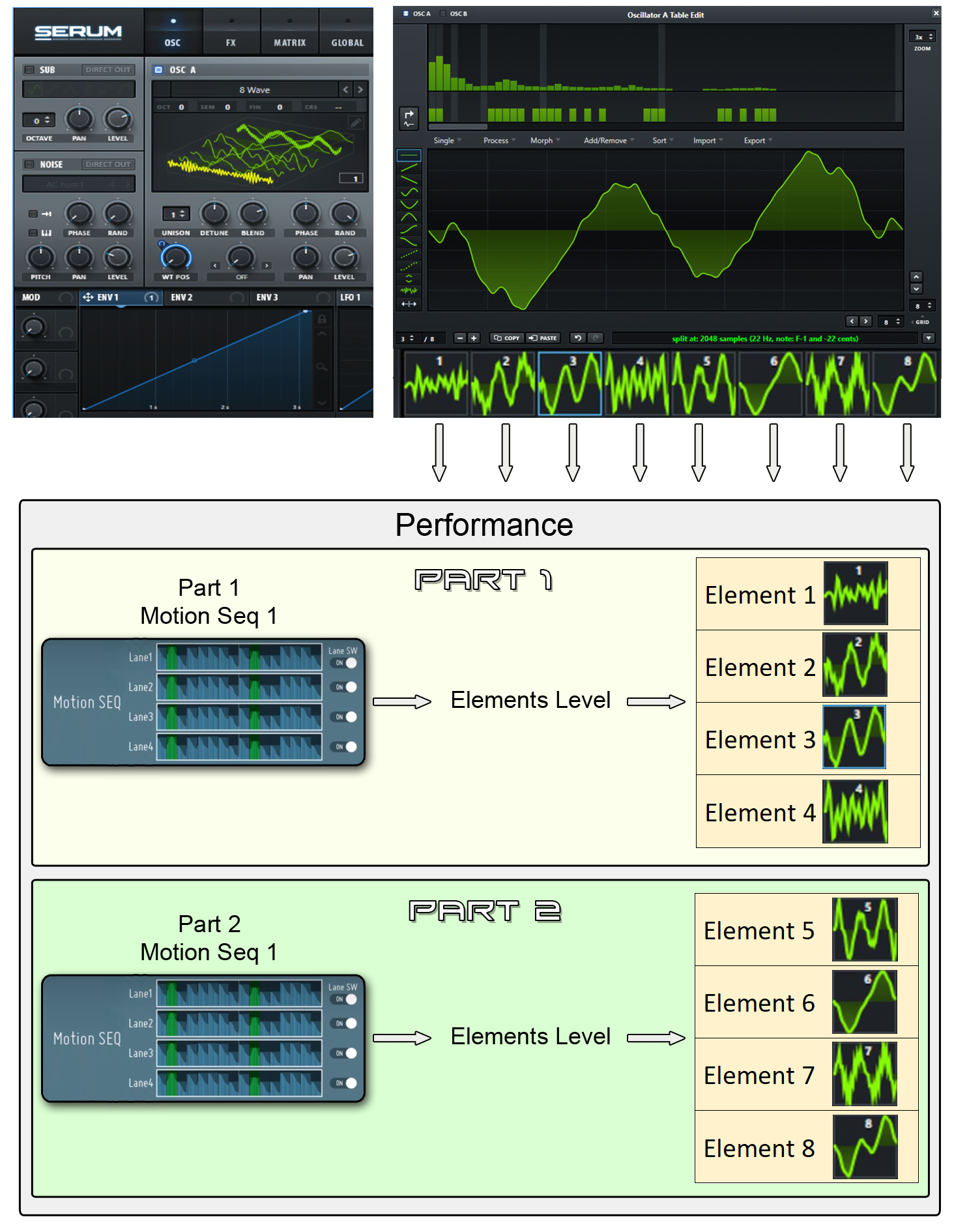Remove frame with the minus button
The width and height of the screenshot is (954, 1232).
click(459, 338)
